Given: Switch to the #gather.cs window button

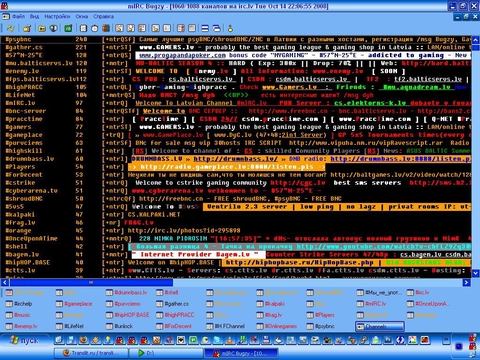Looking at the screenshot, I should pos(173,304).
